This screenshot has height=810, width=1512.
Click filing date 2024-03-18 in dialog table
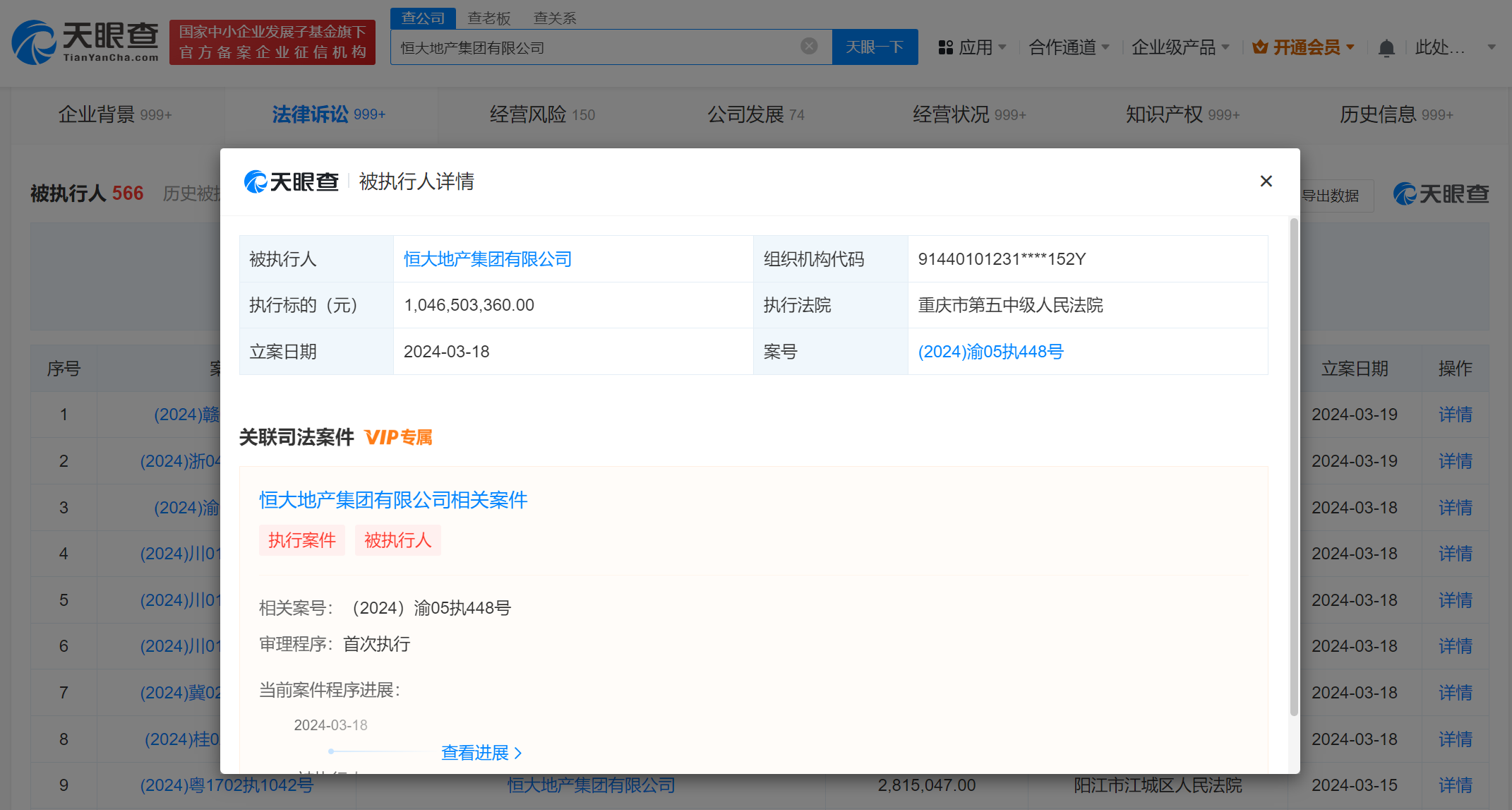(x=446, y=352)
